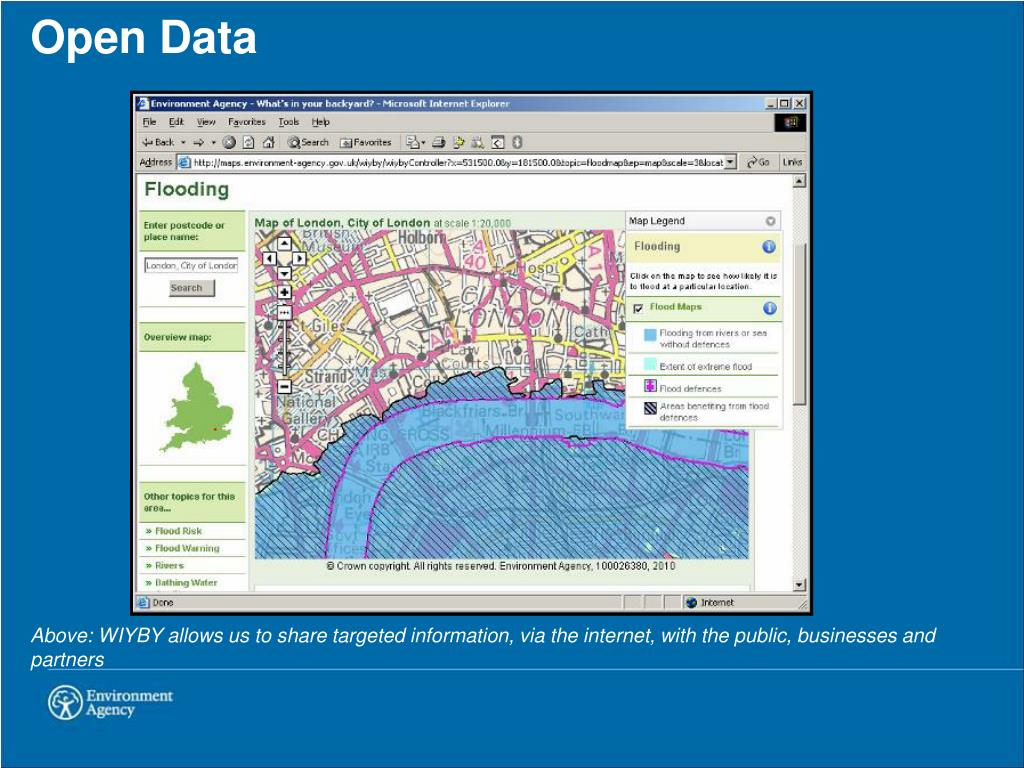Open the Edit menu
The height and width of the screenshot is (768, 1024).
[176, 122]
